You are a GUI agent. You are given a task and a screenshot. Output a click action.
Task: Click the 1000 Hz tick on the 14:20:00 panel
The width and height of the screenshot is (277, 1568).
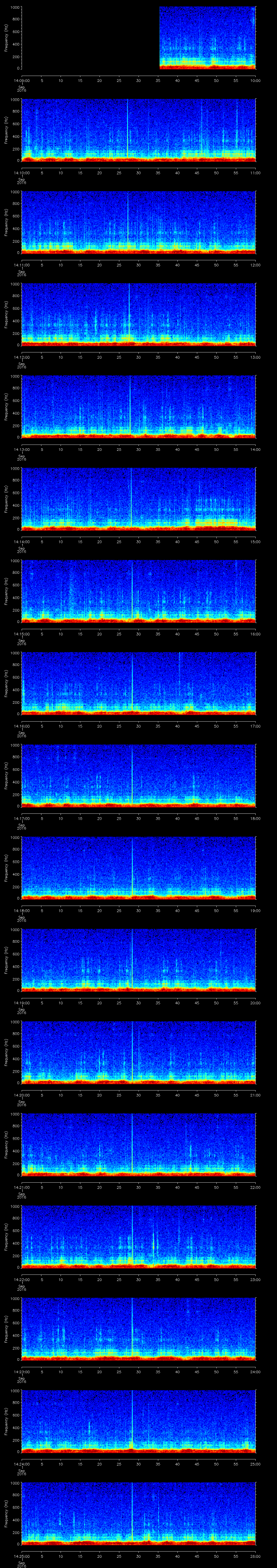pyautogui.click(x=15, y=1023)
